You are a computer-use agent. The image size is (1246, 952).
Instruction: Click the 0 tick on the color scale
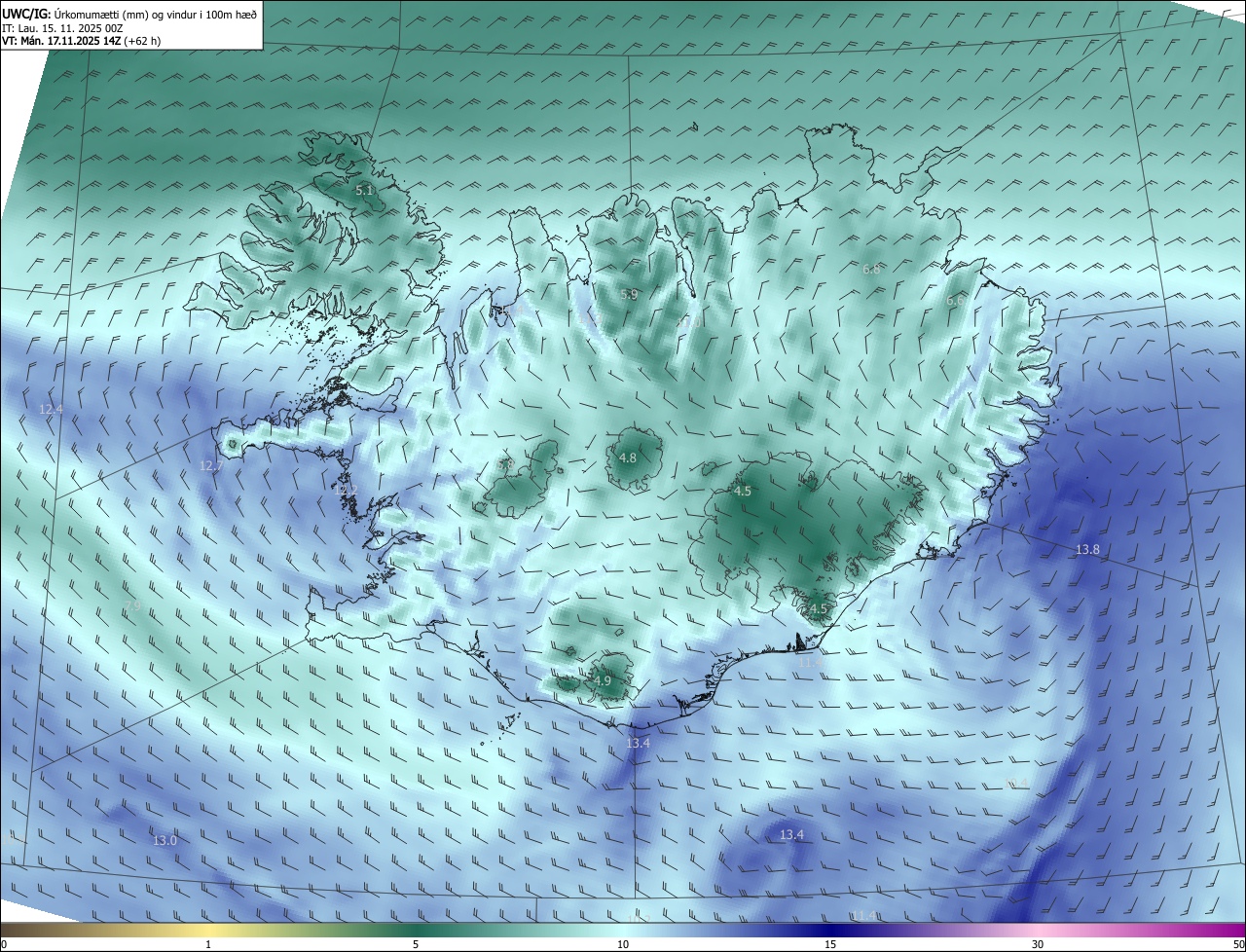click(x=4, y=944)
